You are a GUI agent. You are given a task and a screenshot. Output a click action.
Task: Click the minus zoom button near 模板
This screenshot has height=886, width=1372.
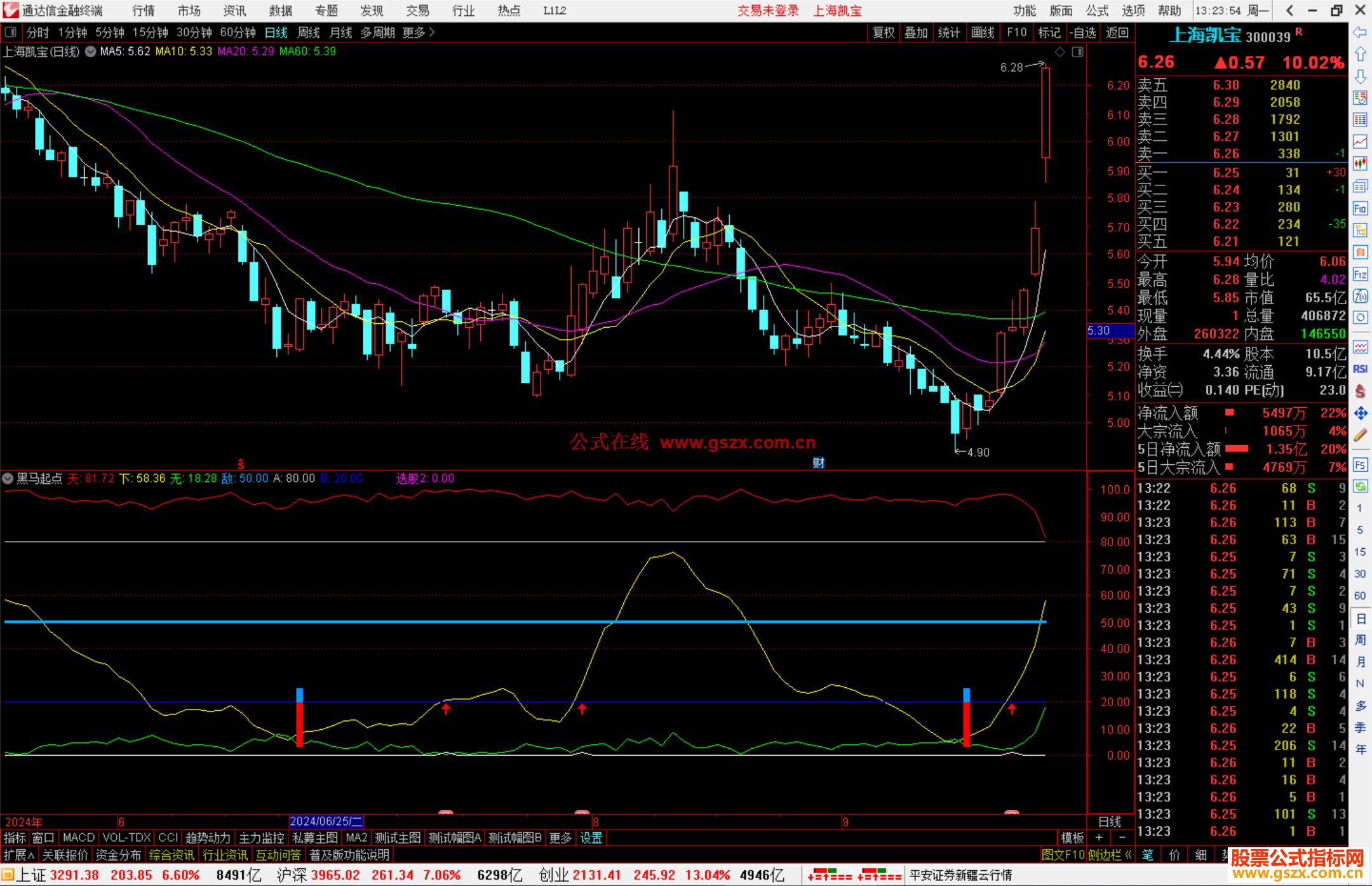1122,838
